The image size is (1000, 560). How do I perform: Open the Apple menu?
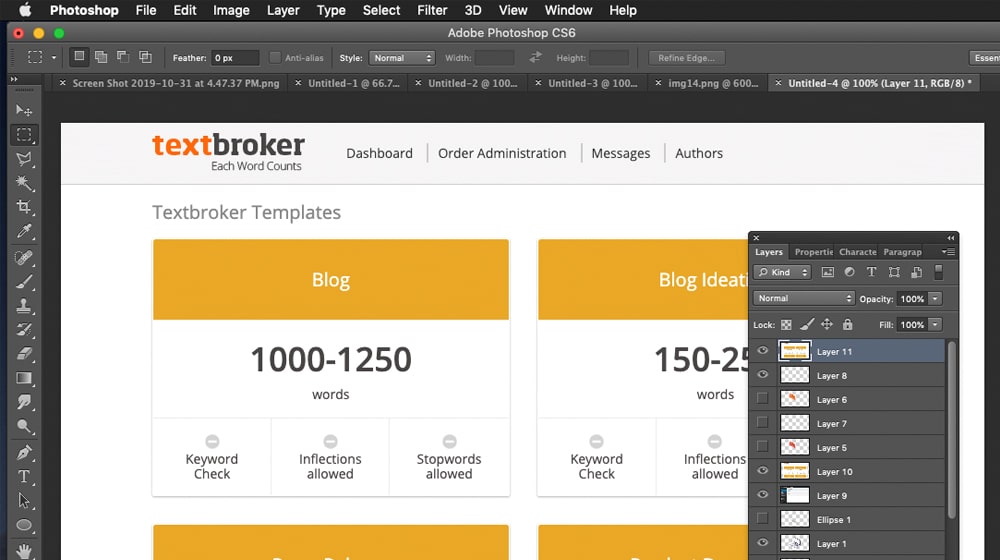pos(25,10)
